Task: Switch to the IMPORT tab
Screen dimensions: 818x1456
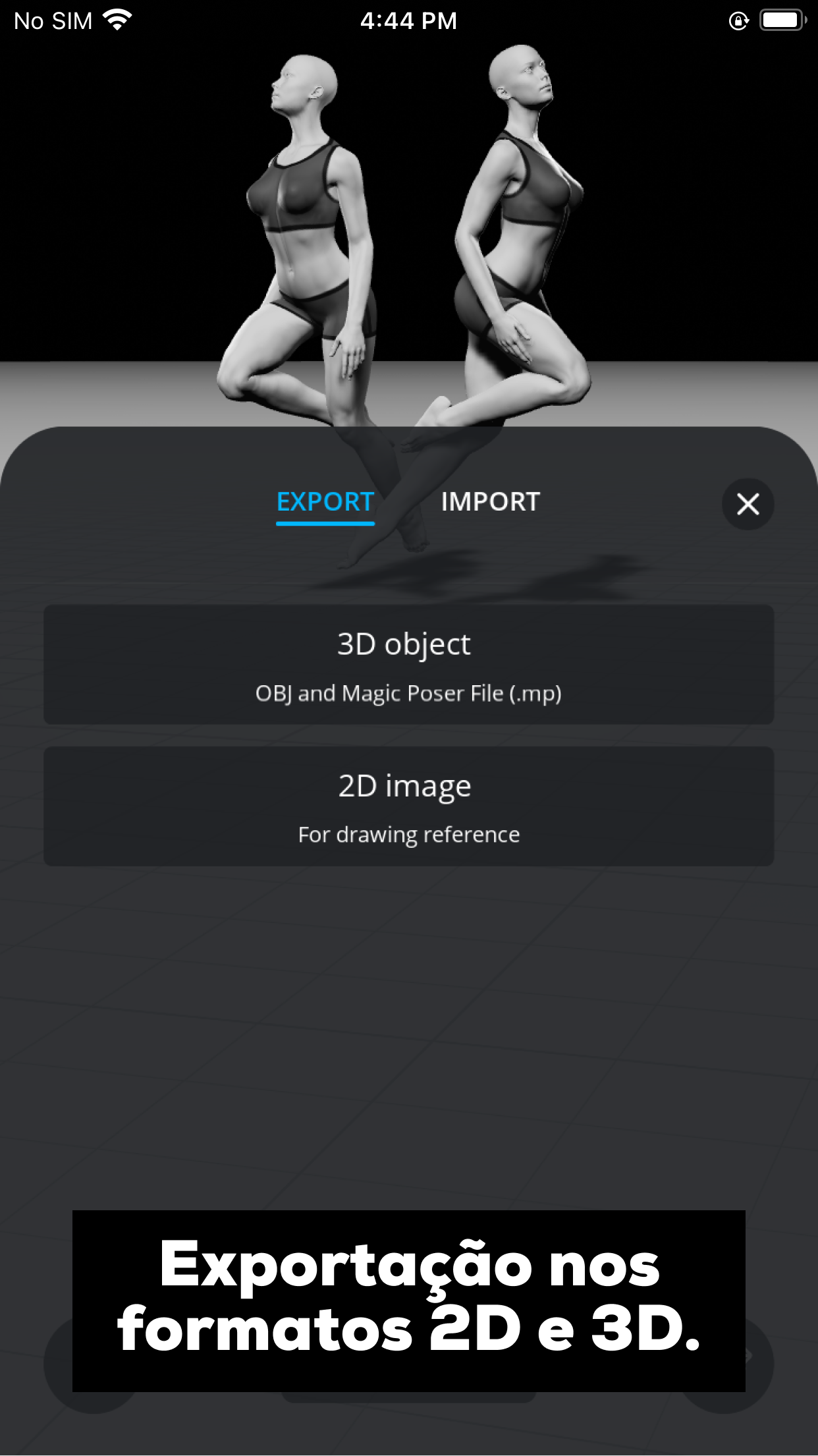Action: [490, 502]
